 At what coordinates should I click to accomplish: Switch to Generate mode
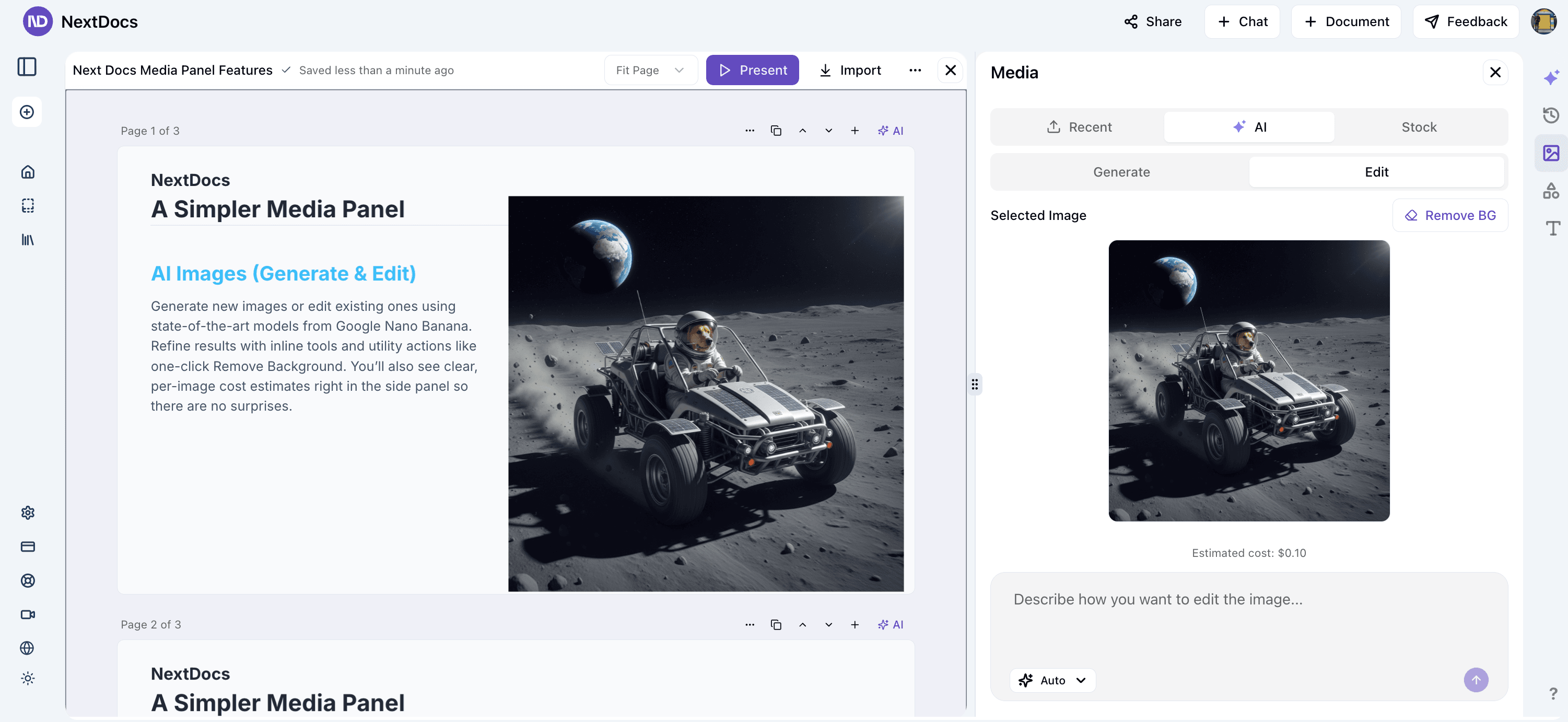click(x=1120, y=172)
